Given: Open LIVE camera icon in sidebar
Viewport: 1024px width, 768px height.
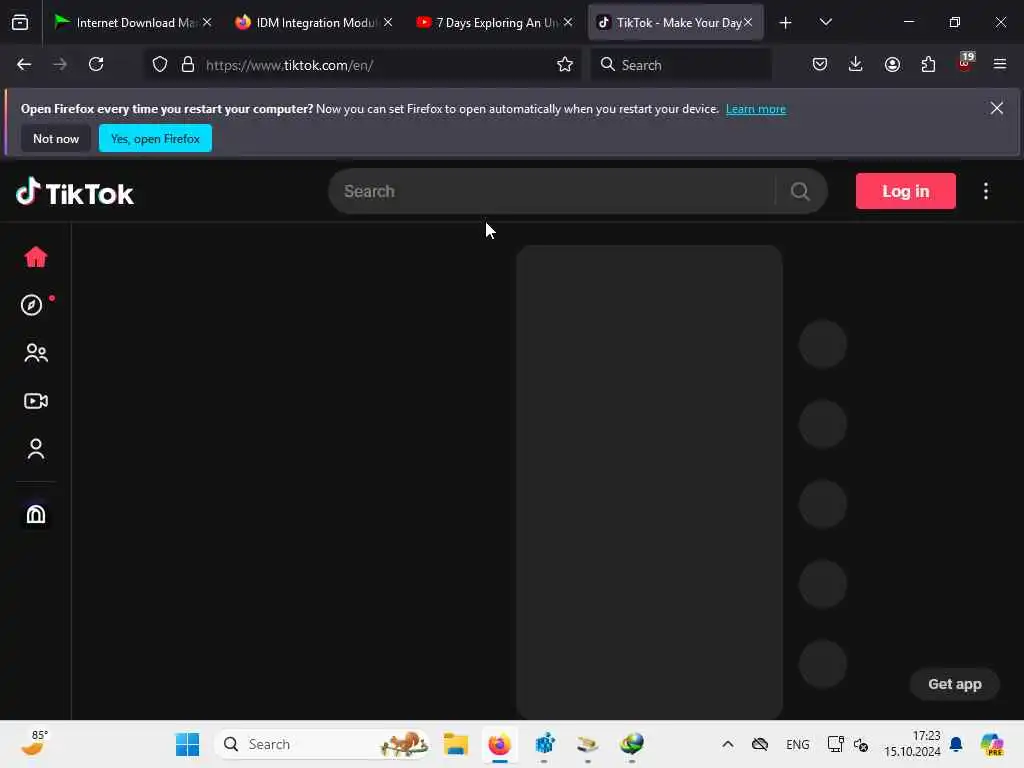Looking at the screenshot, I should pos(36,401).
